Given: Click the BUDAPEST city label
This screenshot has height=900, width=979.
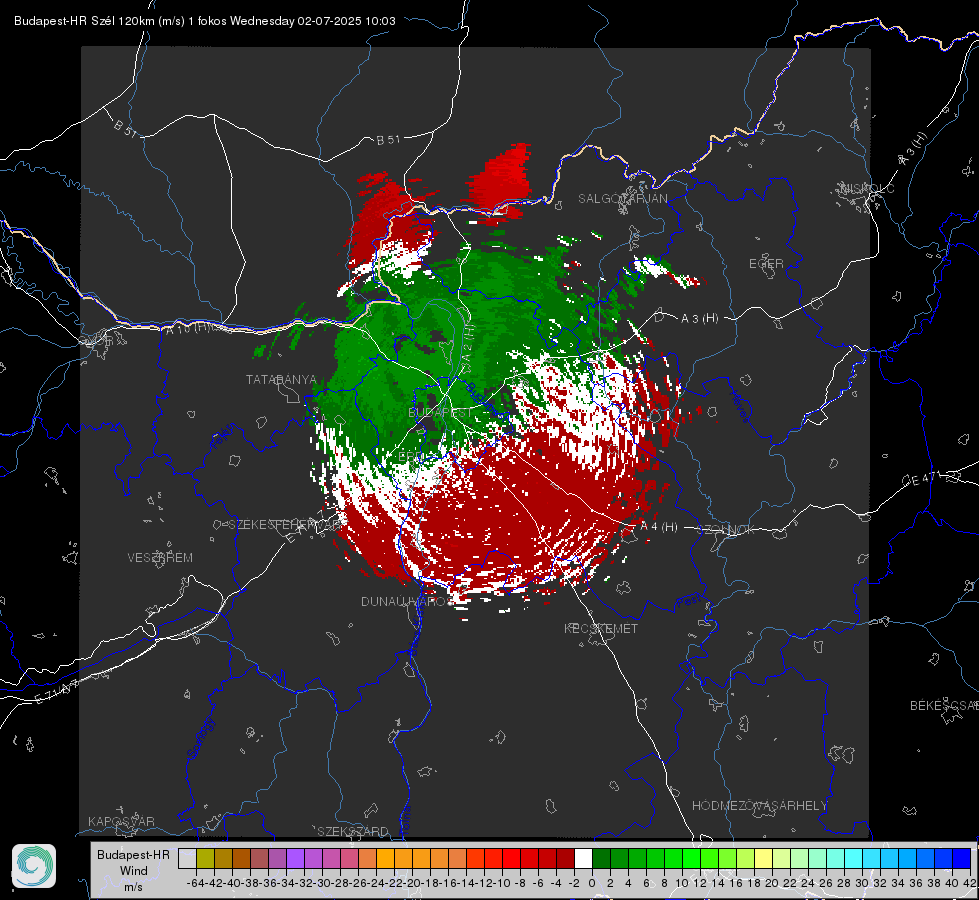Looking at the screenshot, I should [441, 413].
